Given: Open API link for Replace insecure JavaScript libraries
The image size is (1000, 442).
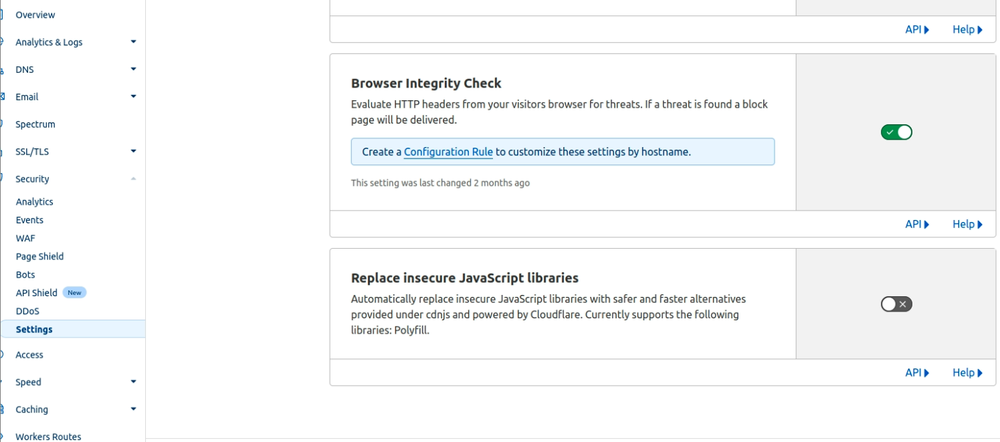Looking at the screenshot, I should [x=916, y=372].
